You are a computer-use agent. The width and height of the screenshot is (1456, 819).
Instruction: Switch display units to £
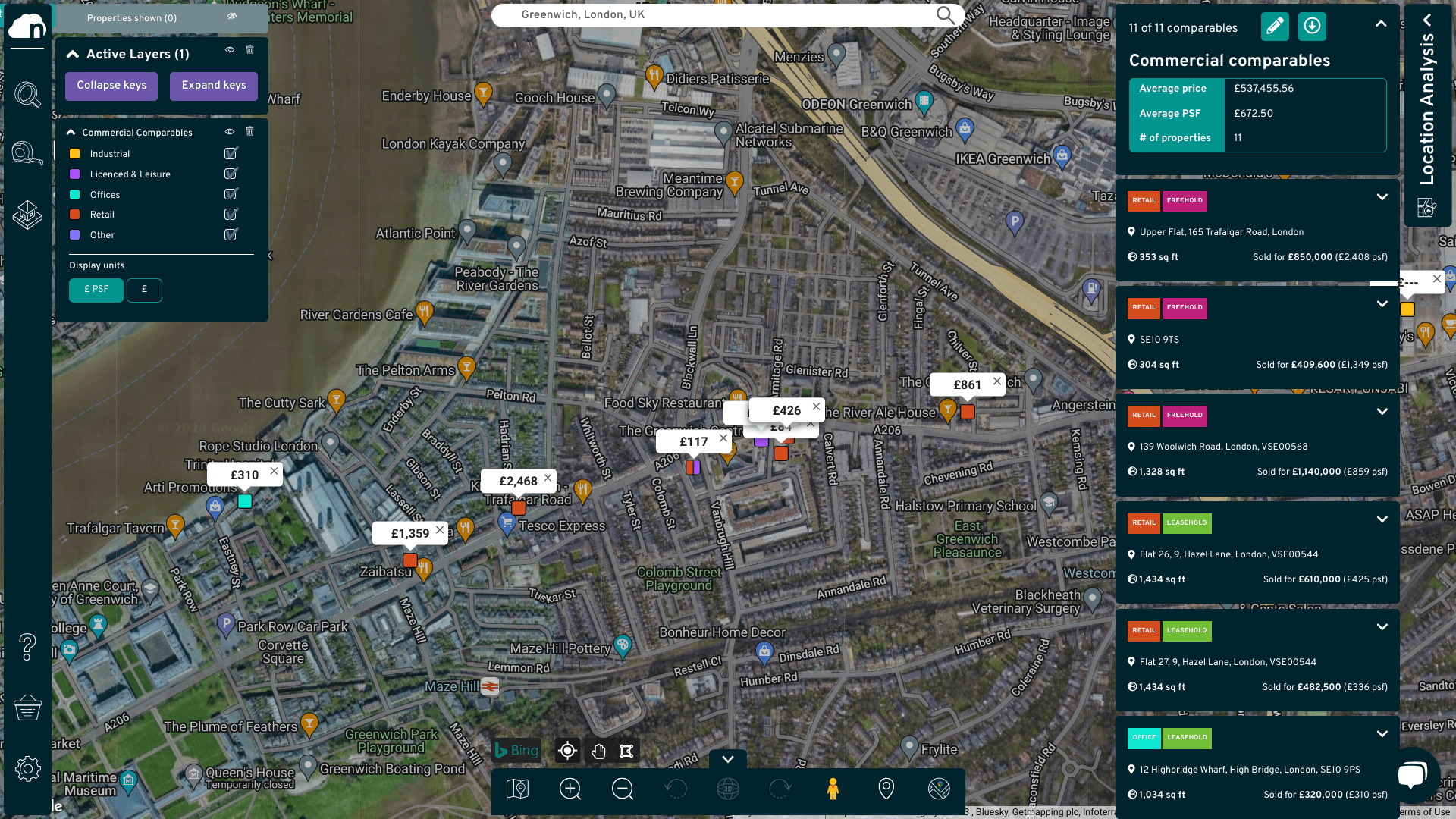(144, 290)
